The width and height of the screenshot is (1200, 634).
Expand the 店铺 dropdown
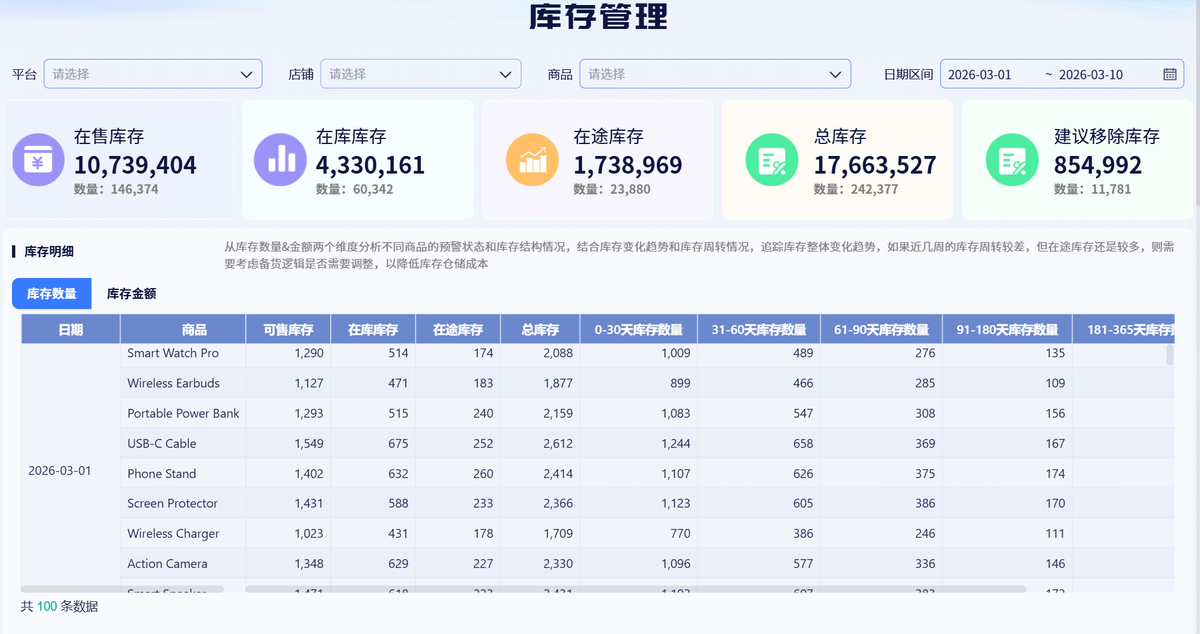coord(421,74)
